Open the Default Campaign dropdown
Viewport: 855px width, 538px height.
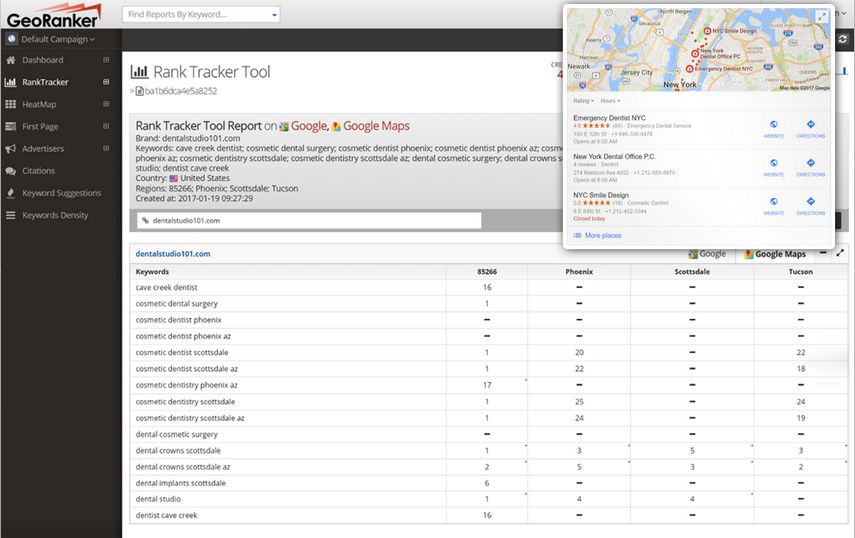(x=57, y=39)
